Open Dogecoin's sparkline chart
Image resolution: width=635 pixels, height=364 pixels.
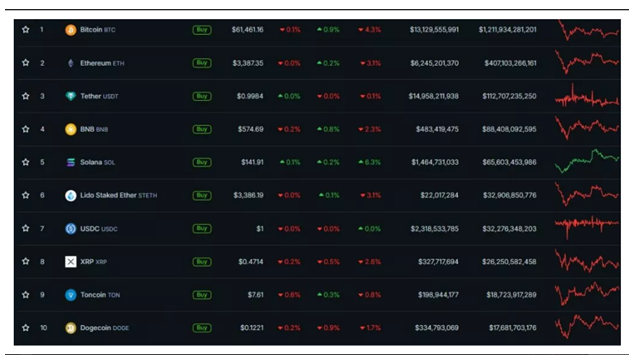[587, 326]
